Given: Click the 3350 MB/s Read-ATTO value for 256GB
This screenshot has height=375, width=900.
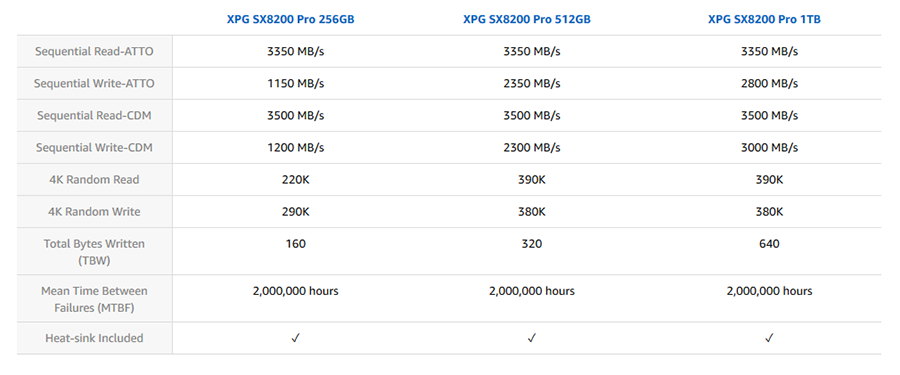Looking at the screenshot, I should [x=296, y=51].
